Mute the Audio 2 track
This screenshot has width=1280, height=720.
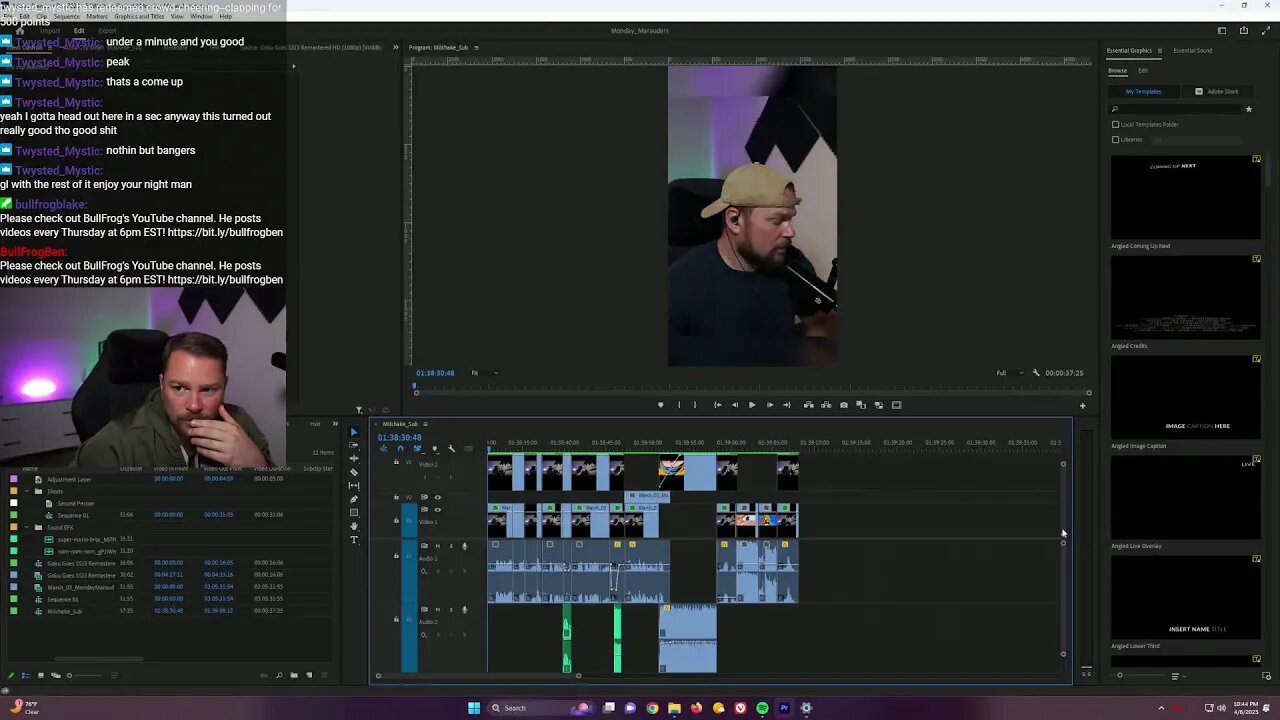coord(437,610)
